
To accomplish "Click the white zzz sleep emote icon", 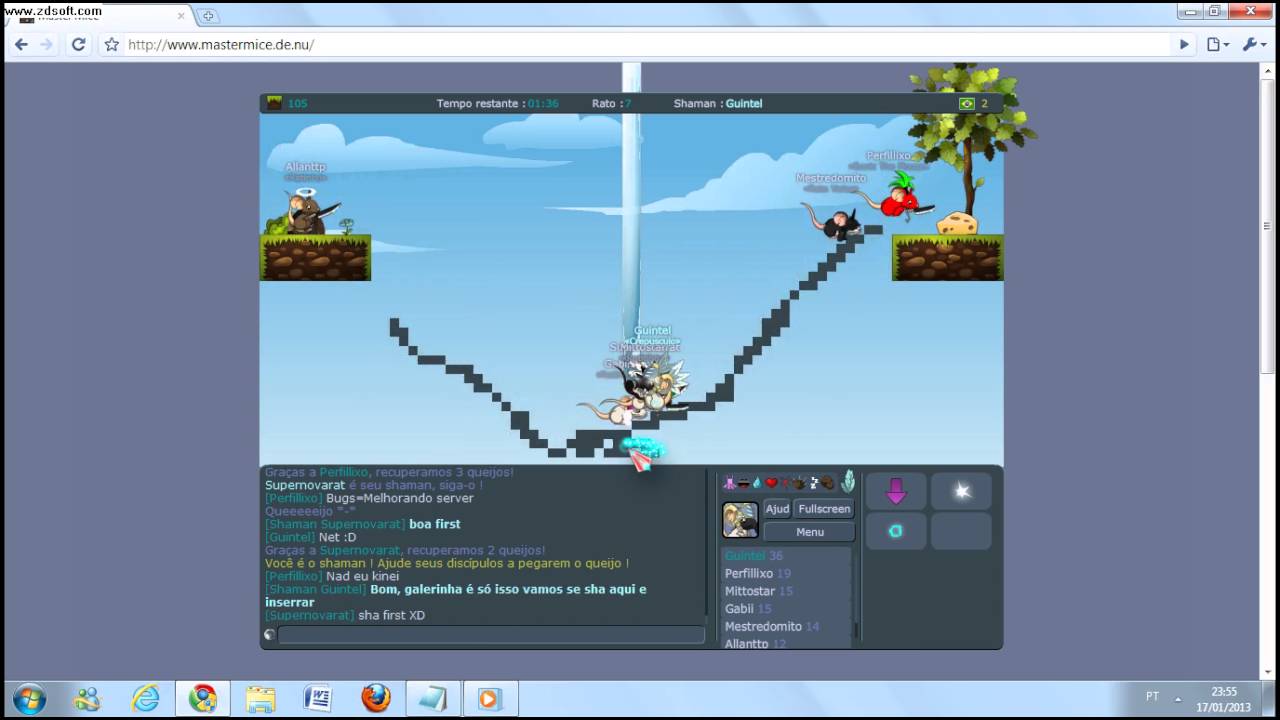I will tap(814, 483).
